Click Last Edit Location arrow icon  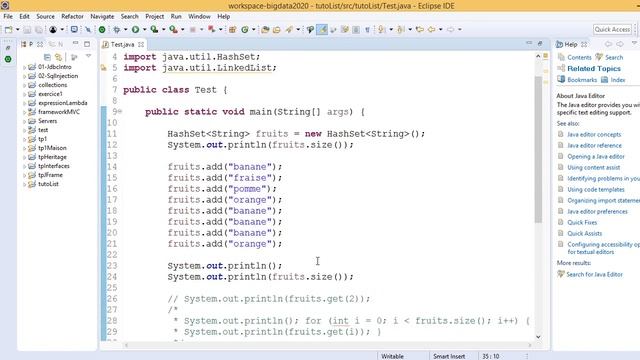(419, 29)
